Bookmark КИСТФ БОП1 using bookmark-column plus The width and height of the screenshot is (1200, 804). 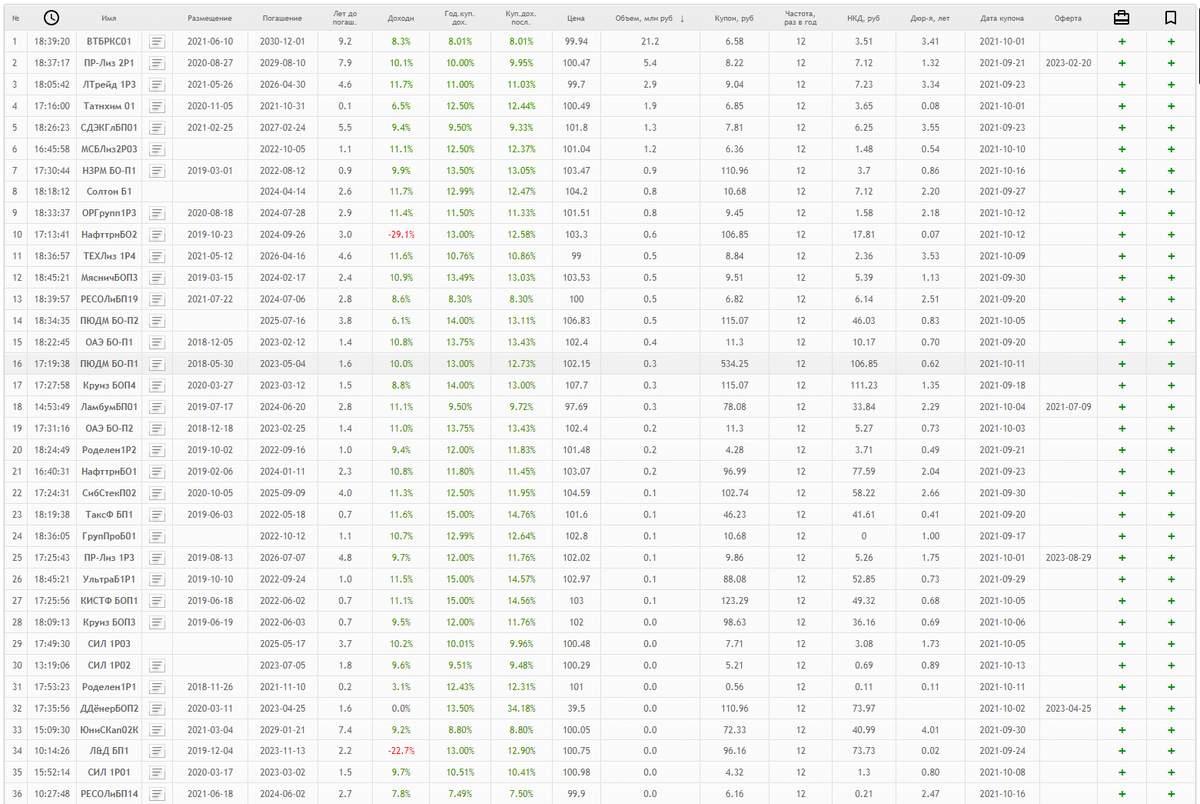pyautogui.click(x=1171, y=599)
